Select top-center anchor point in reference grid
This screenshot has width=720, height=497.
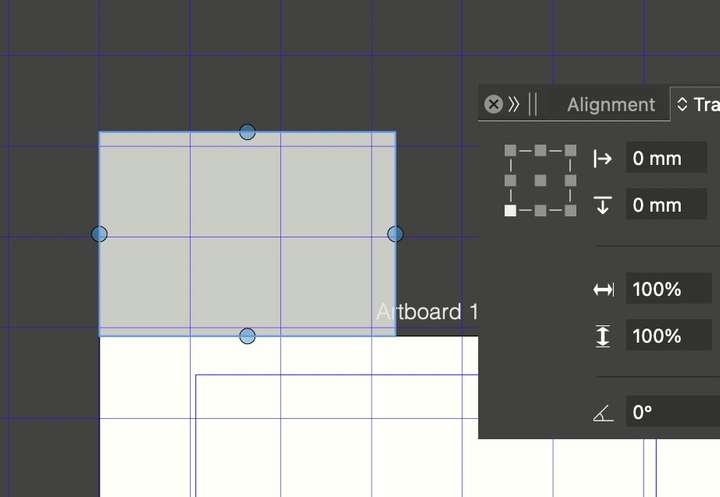(x=540, y=150)
